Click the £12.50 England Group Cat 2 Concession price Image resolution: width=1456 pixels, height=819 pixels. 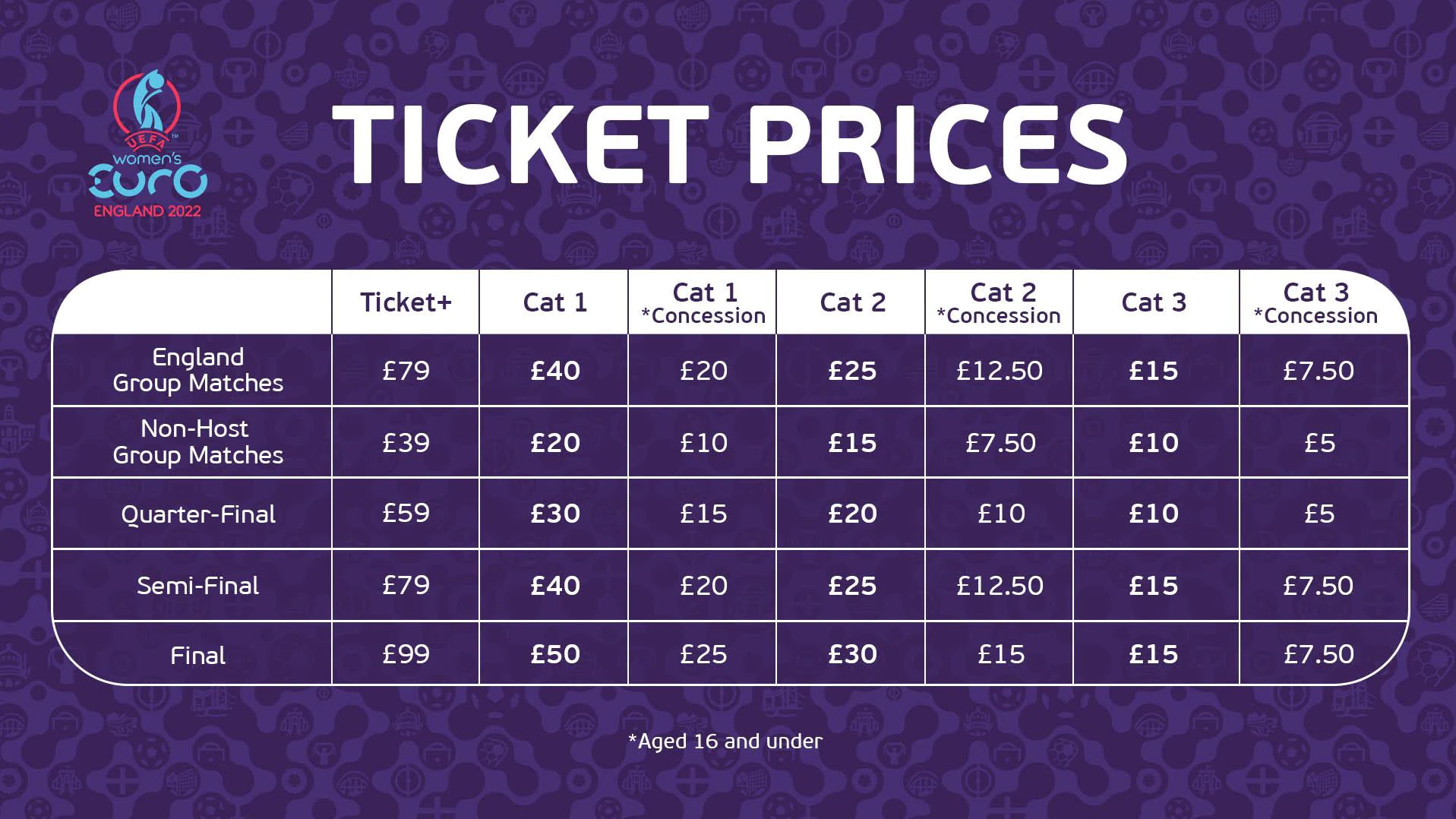coord(1000,371)
